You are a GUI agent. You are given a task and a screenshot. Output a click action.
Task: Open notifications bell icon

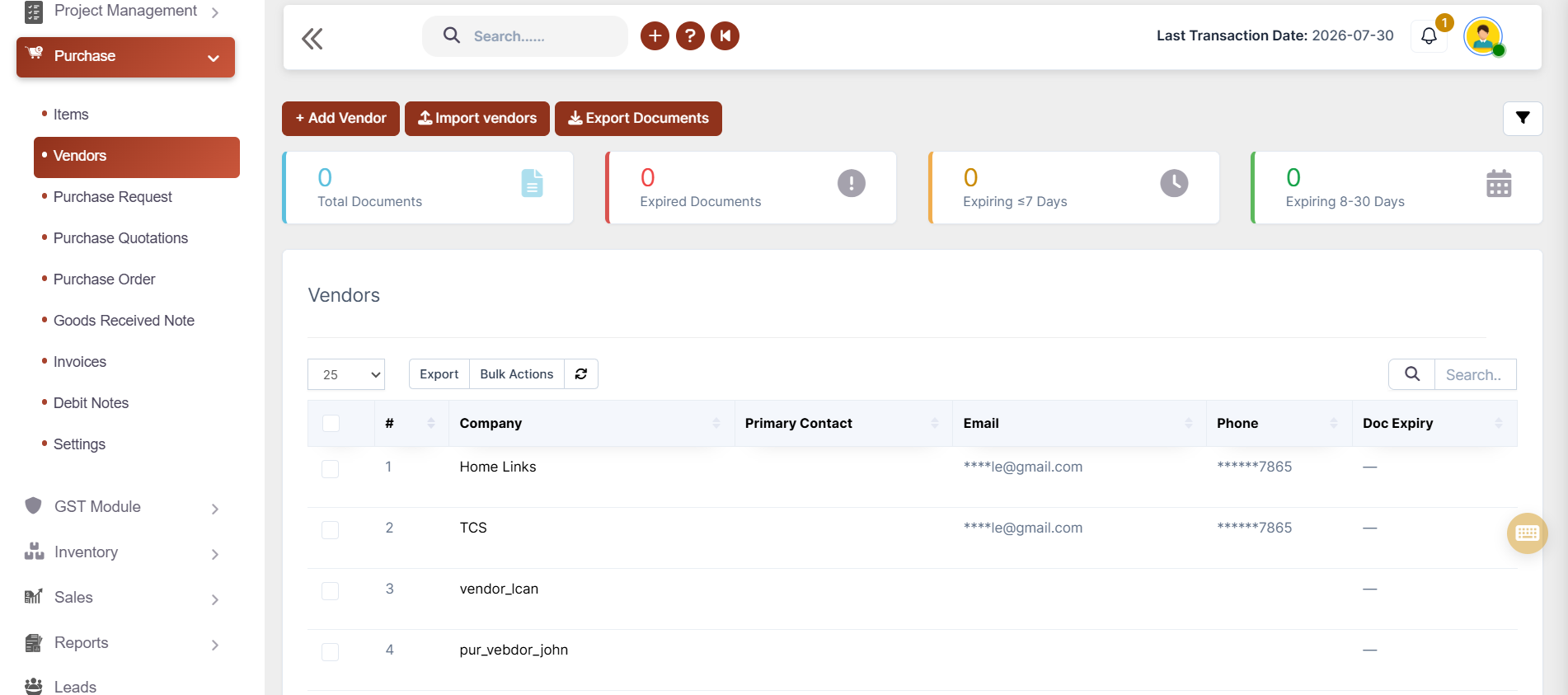(x=1429, y=36)
